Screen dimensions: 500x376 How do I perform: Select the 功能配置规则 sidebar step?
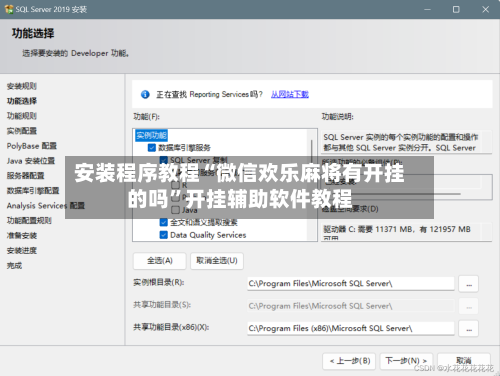[x=29, y=221]
